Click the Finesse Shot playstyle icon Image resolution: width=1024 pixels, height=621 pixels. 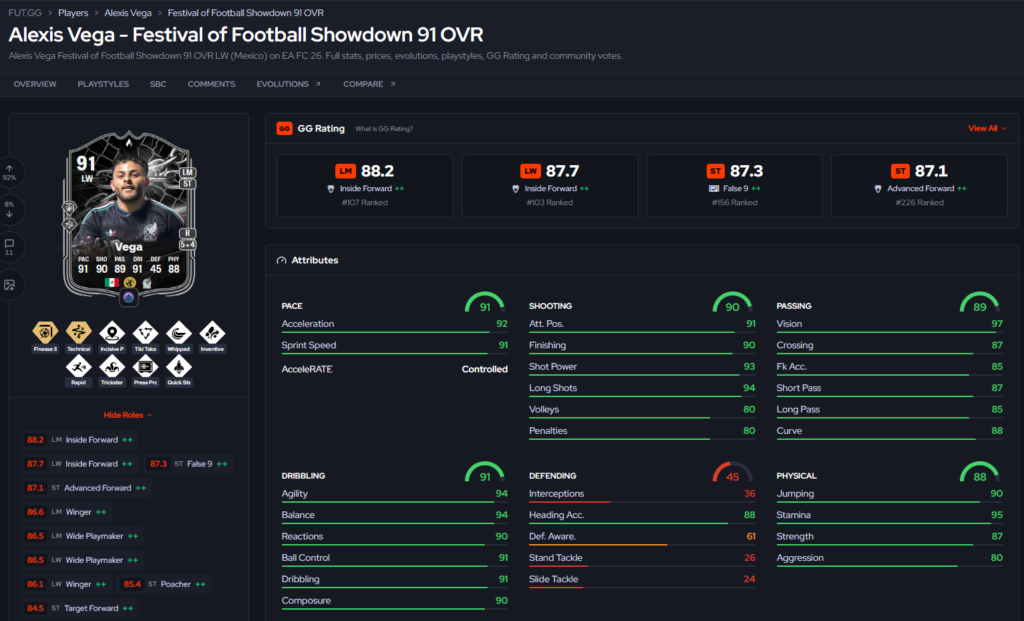point(45,333)
